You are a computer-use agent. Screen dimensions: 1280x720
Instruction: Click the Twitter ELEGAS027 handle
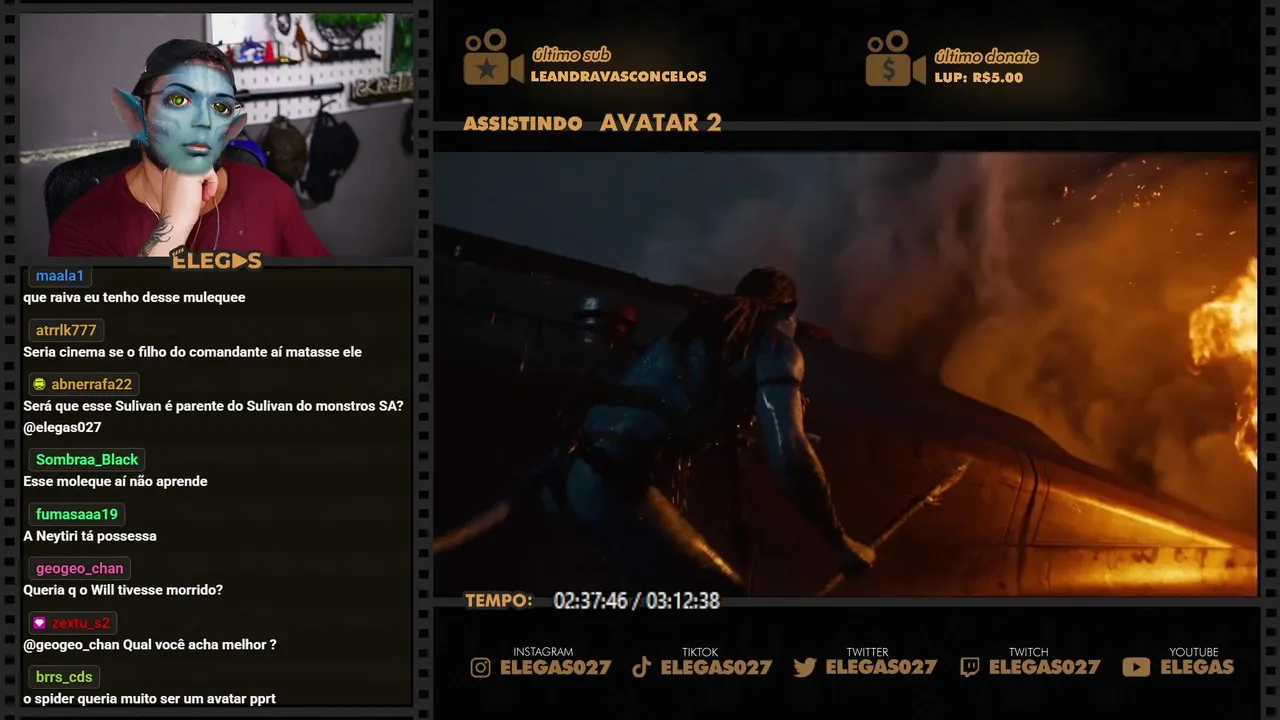point(881,667)
